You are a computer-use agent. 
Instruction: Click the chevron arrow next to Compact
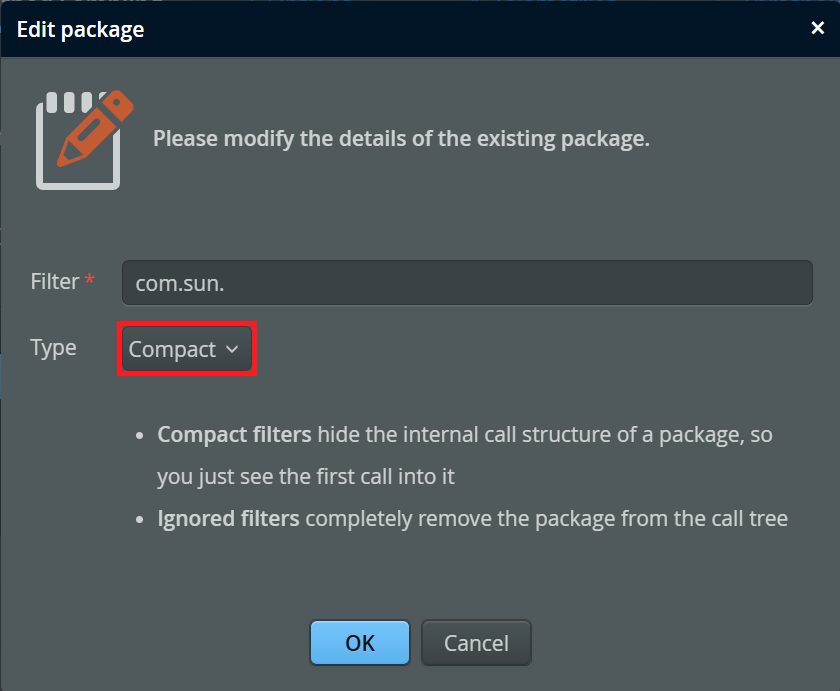coord(232,349)
